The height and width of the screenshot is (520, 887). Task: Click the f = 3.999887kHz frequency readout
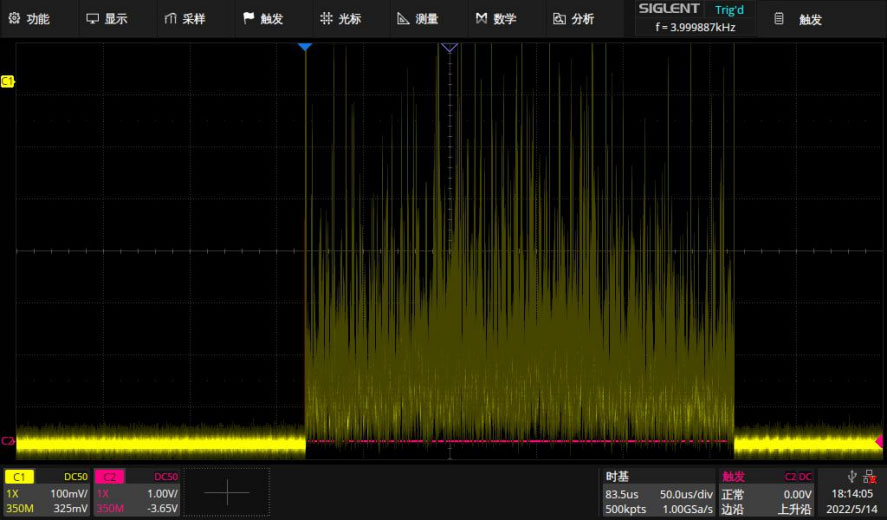[695, 28]
